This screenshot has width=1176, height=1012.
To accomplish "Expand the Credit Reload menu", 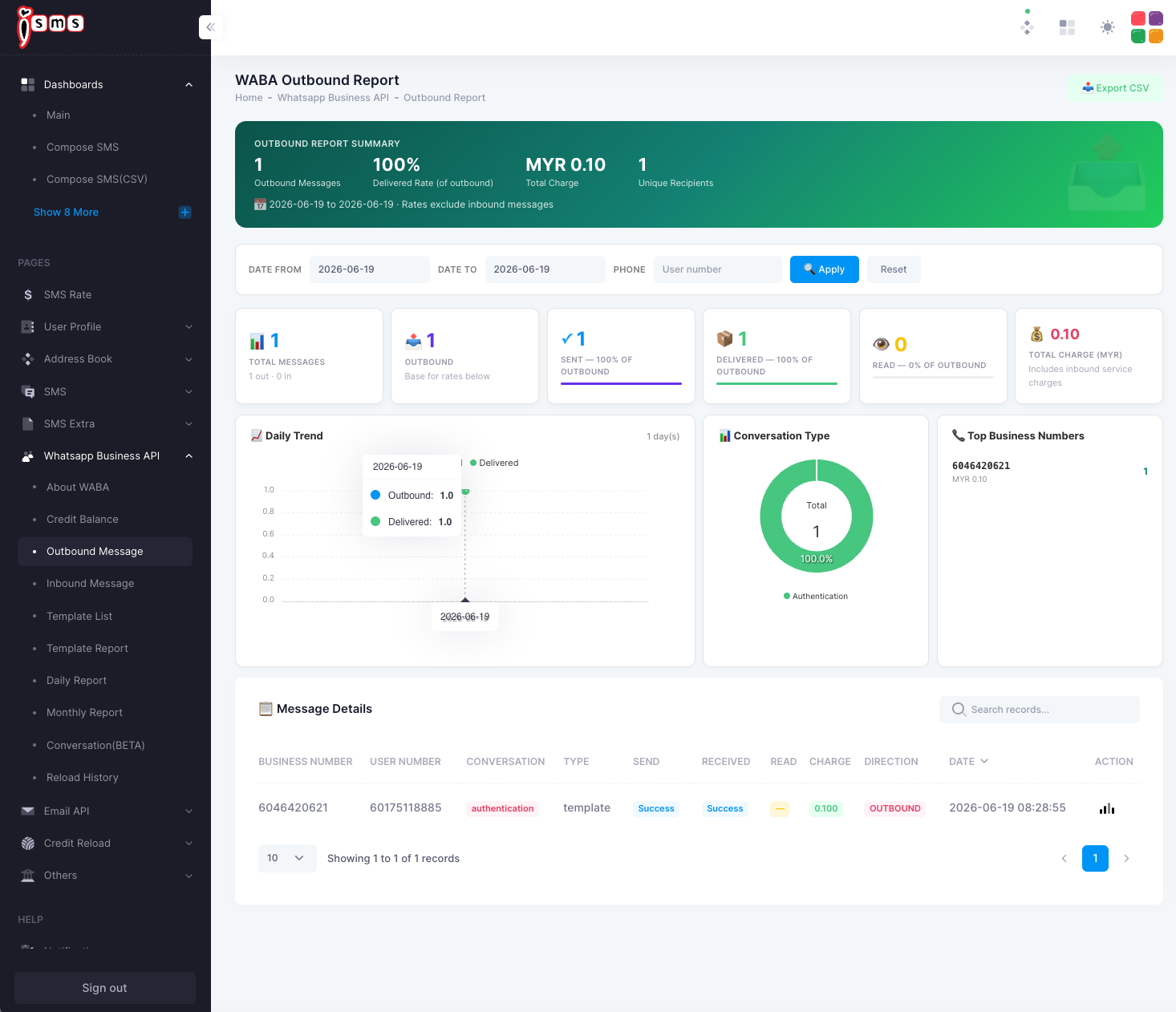I will (x=189, y=844).
